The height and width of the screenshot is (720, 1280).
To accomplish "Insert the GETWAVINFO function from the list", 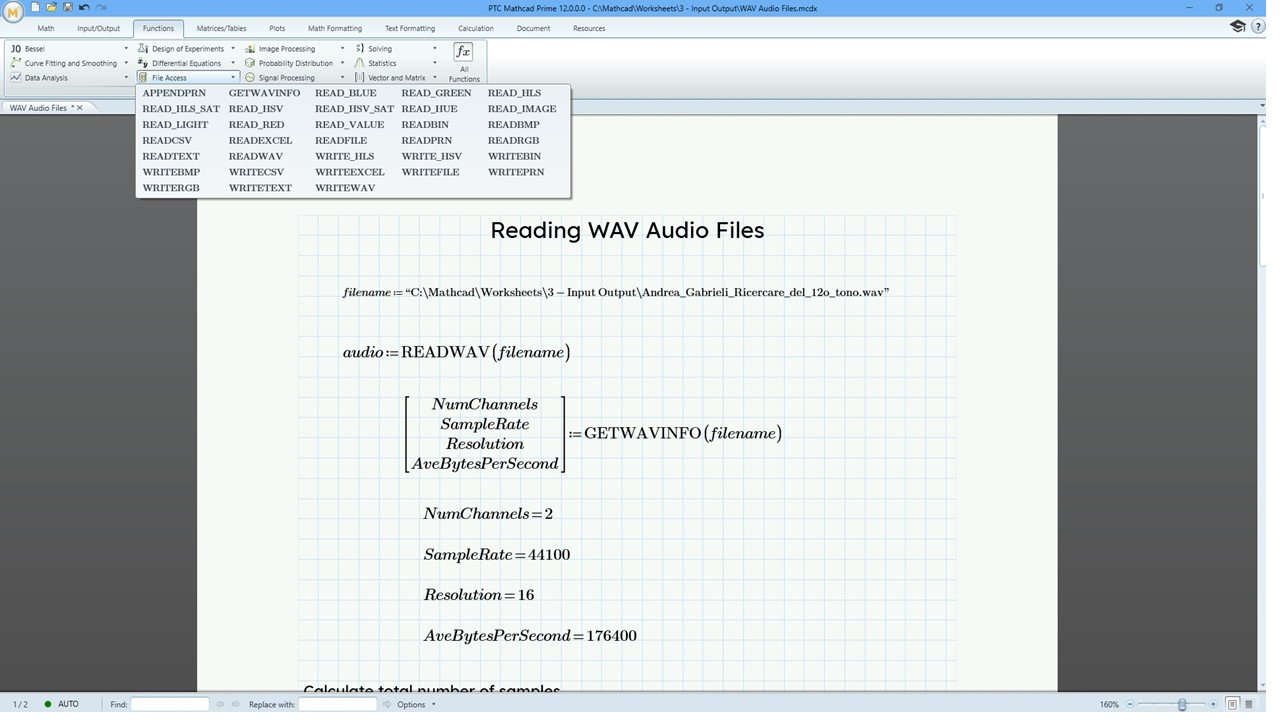I will pyautogui.click(x=264, y=93).
